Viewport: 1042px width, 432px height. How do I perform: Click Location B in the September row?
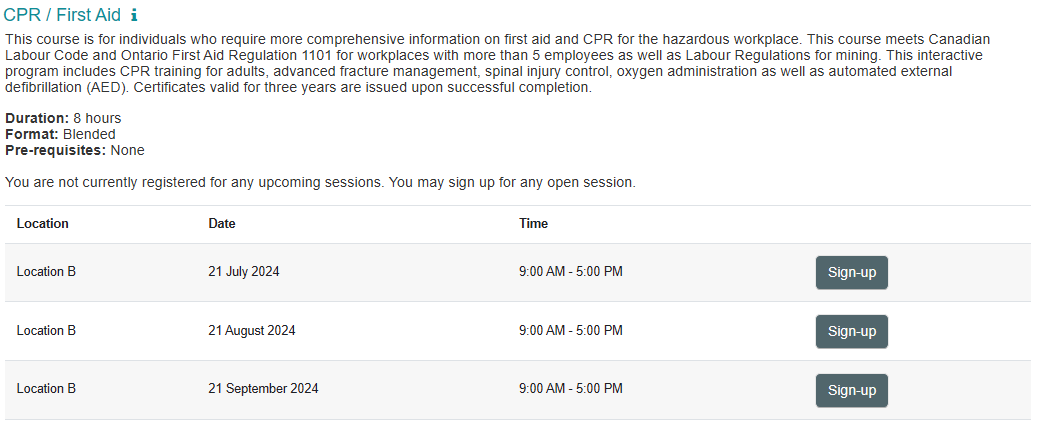(x=46, y=389)
